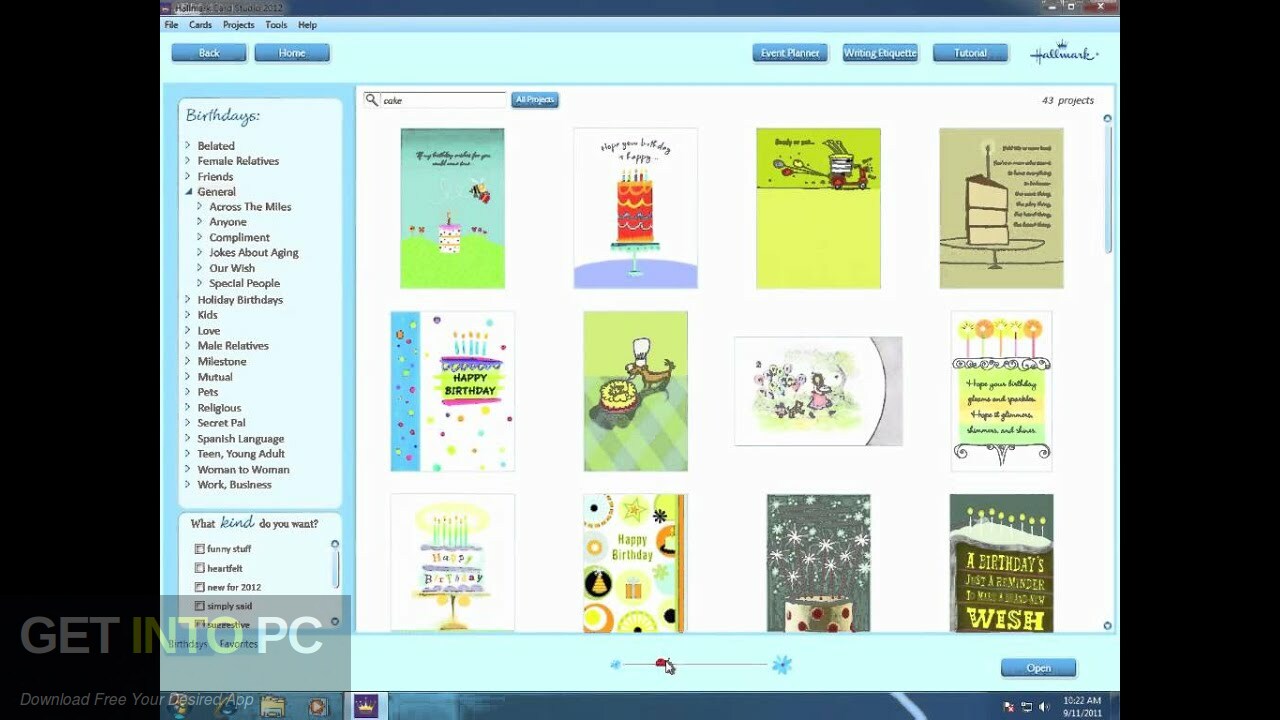Expand the Spanish Language category
Image resolution: width=1280 pixels, height=720 pixels.
tap(188, 439)
